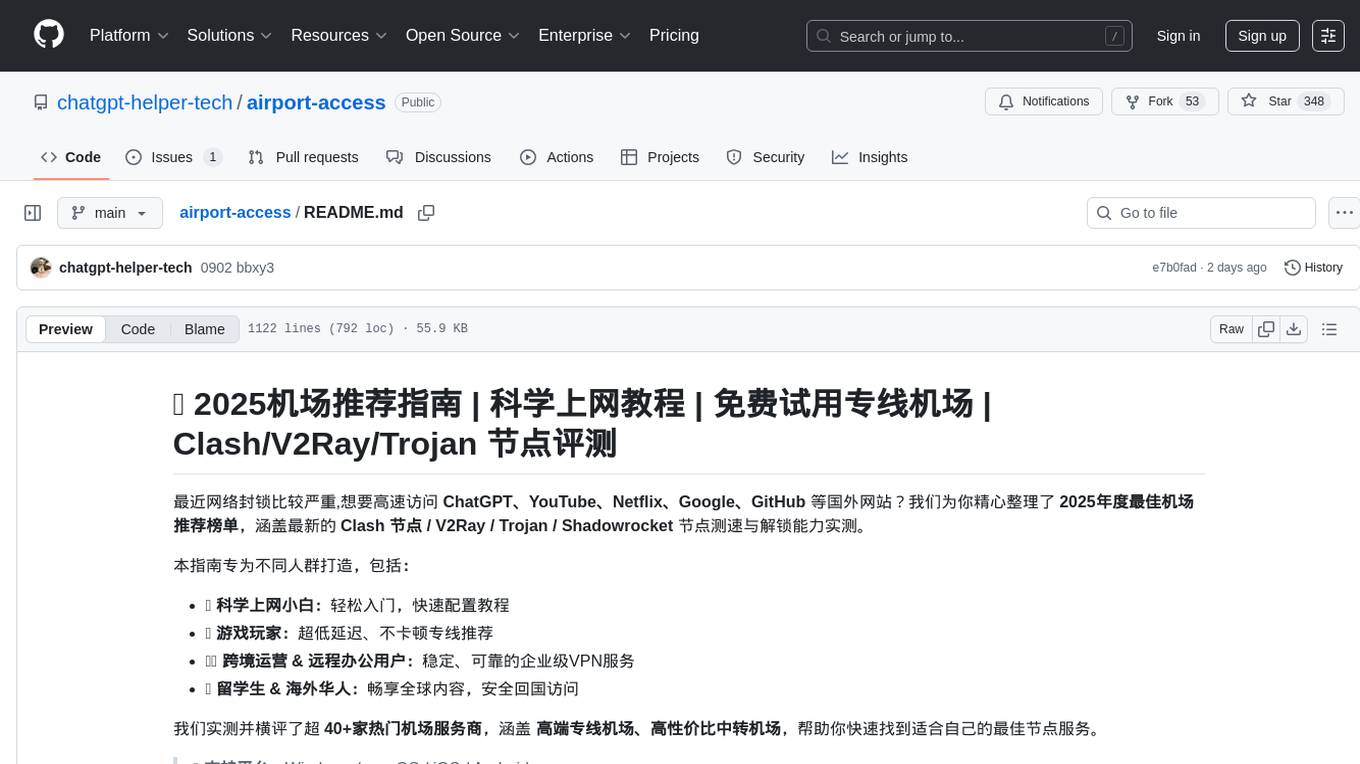View file History

pos(1313,267)
